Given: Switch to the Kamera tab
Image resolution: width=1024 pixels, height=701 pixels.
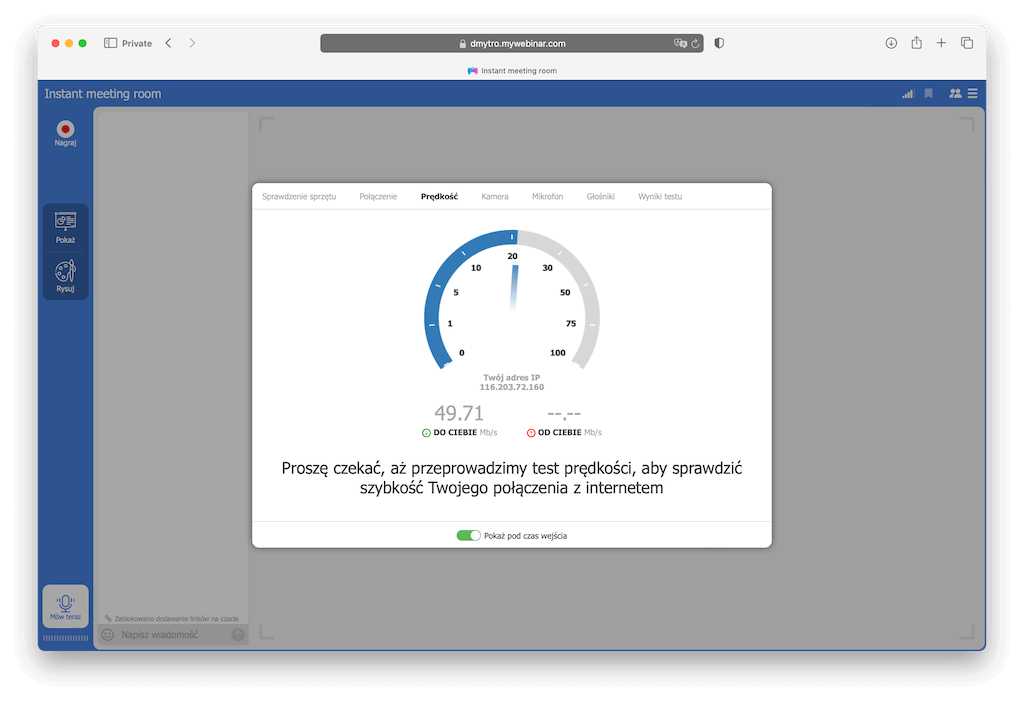Looking at the screenshot, I should [494, 196].
